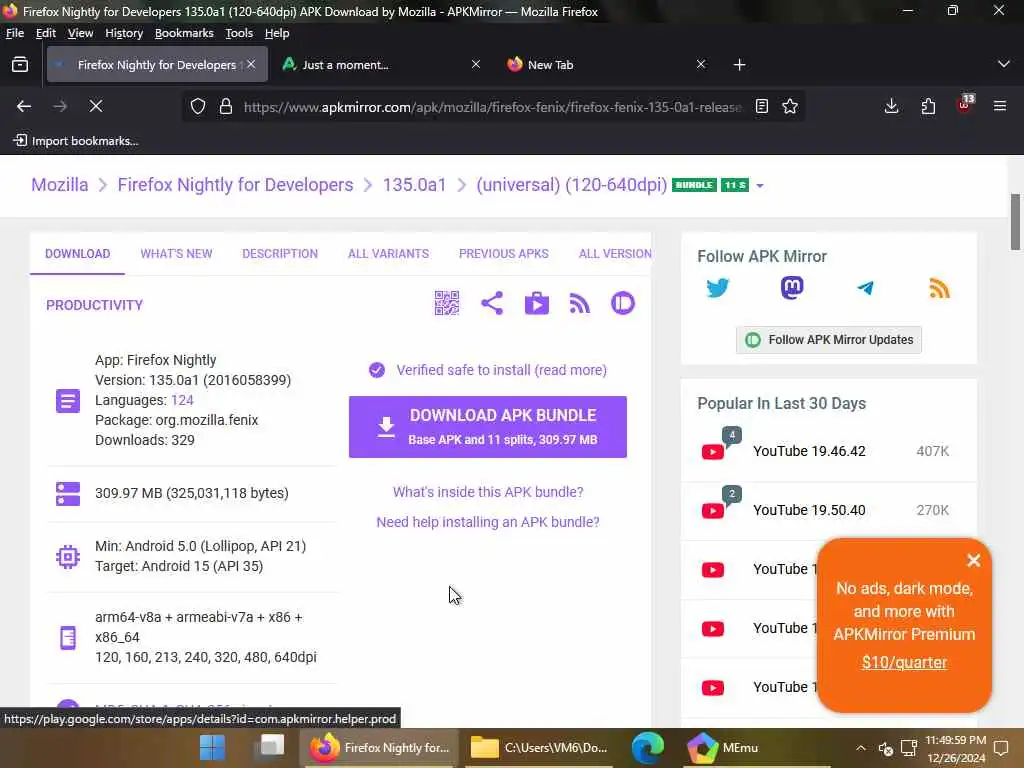Click the page vertical scrollbar thumb

click(x=1016, y=221)
